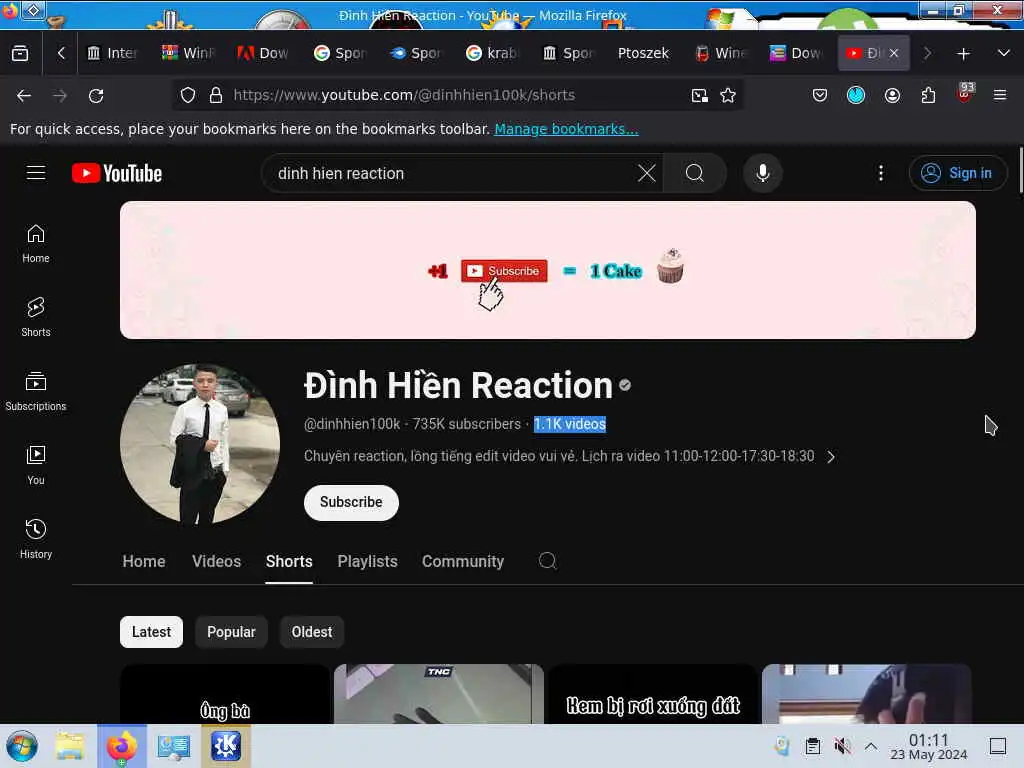Open channel Community tab
1024x768 pixels.
[462, 561]
